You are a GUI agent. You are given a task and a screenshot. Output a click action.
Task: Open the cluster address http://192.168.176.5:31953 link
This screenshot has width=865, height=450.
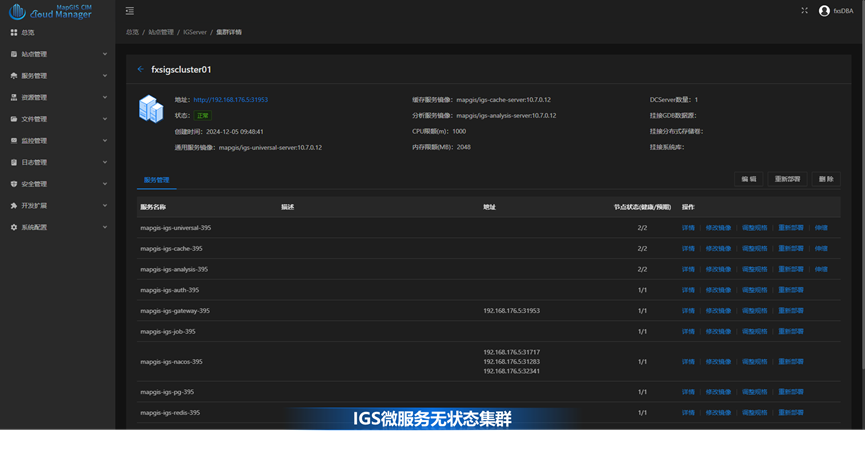coord(231,100)
